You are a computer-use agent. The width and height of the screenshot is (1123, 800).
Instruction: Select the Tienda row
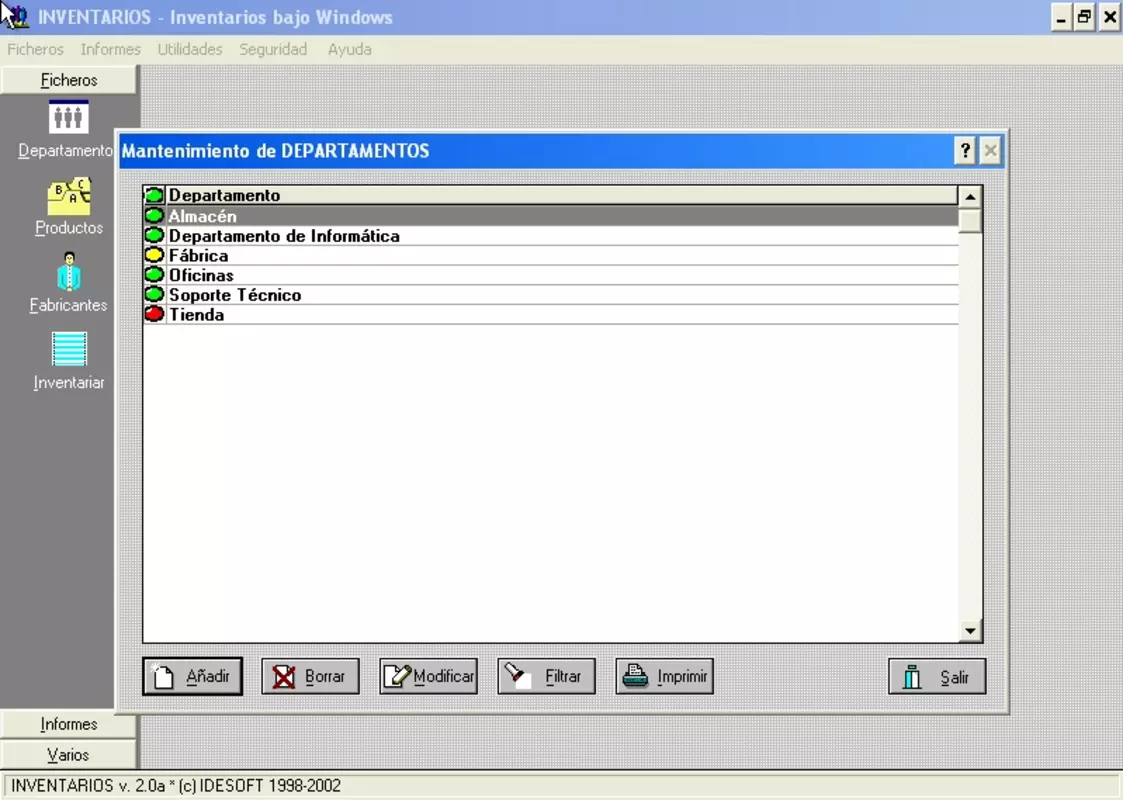[x=551, y=314]
